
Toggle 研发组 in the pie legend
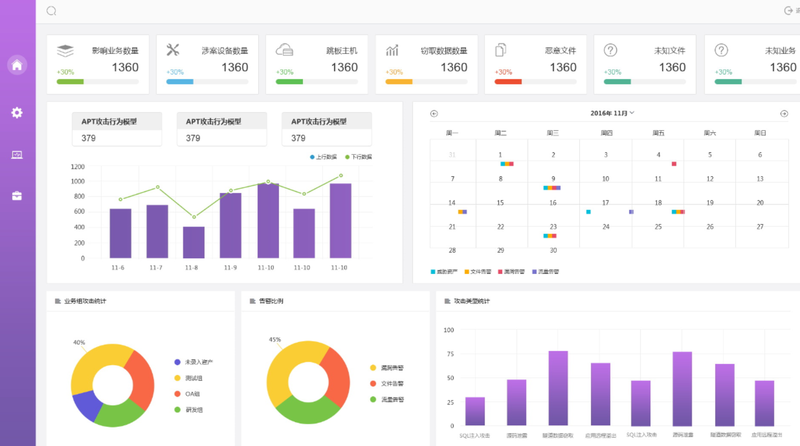[x=188, y=409]
